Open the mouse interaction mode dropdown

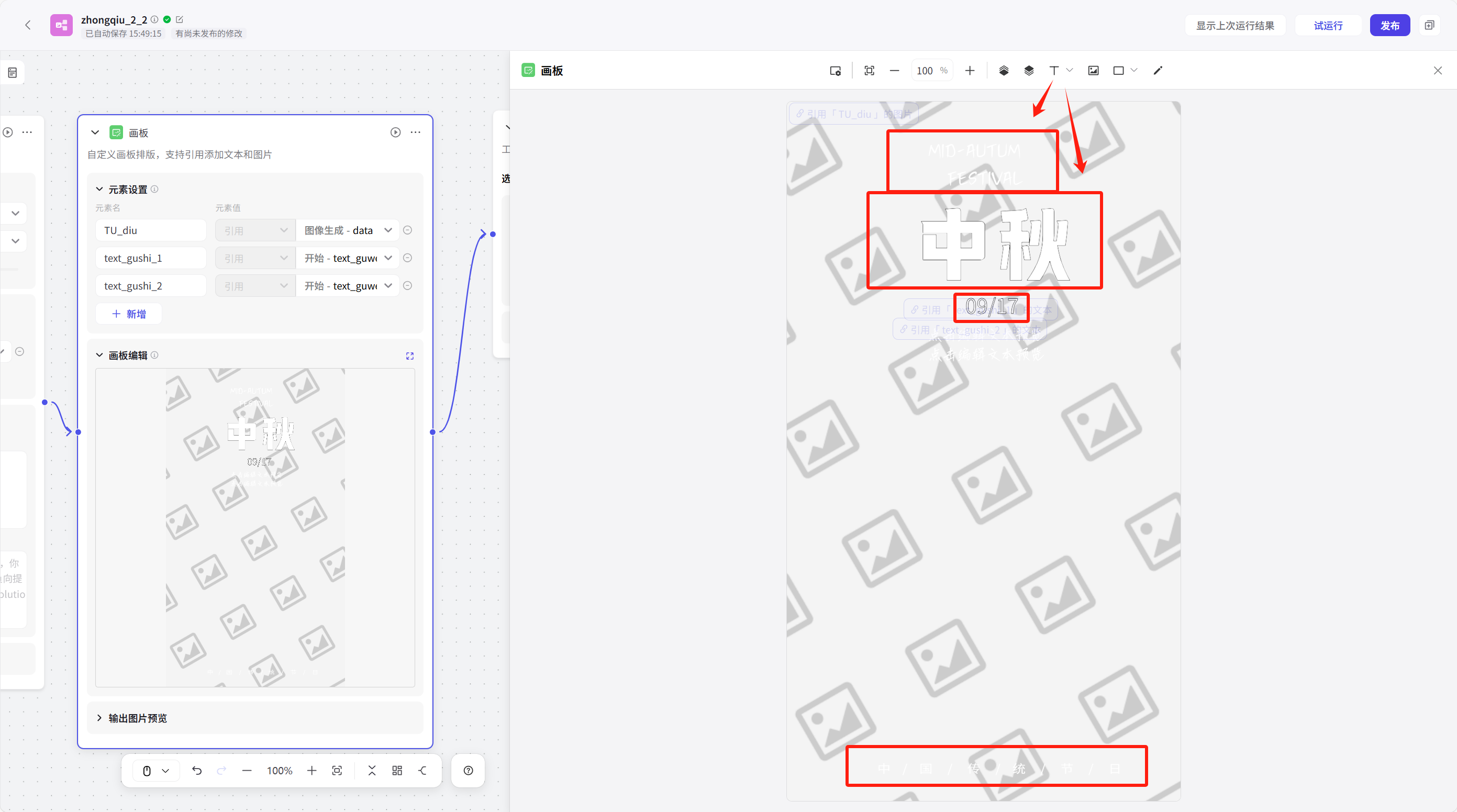pyautogui.click(x=156, y=770)
